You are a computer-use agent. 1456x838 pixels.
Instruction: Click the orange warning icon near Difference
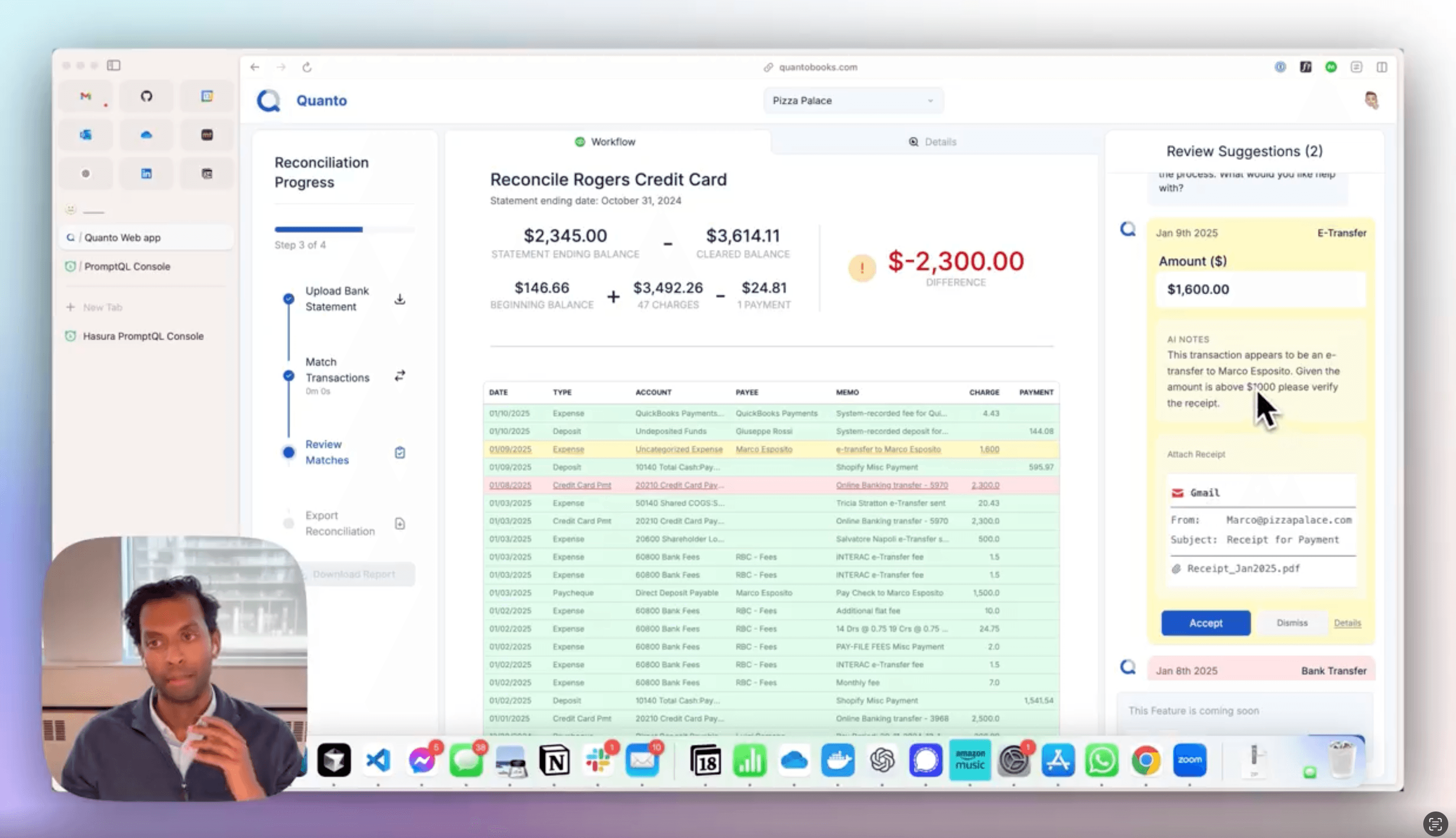862,268
